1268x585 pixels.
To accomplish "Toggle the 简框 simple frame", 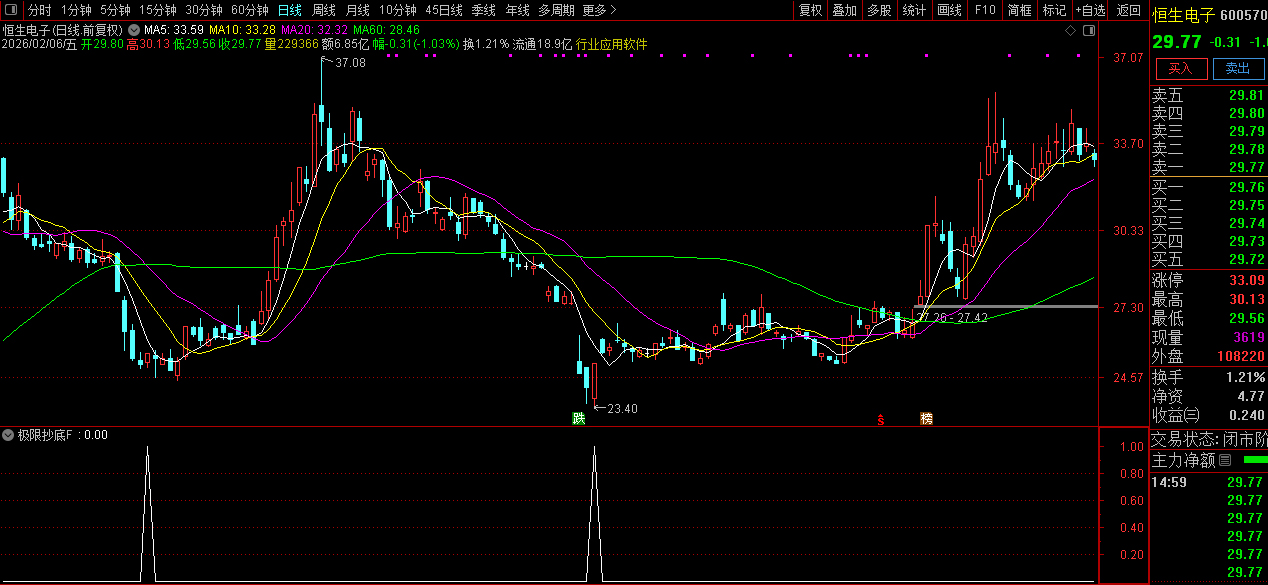I will click(x=1020, y=10).
